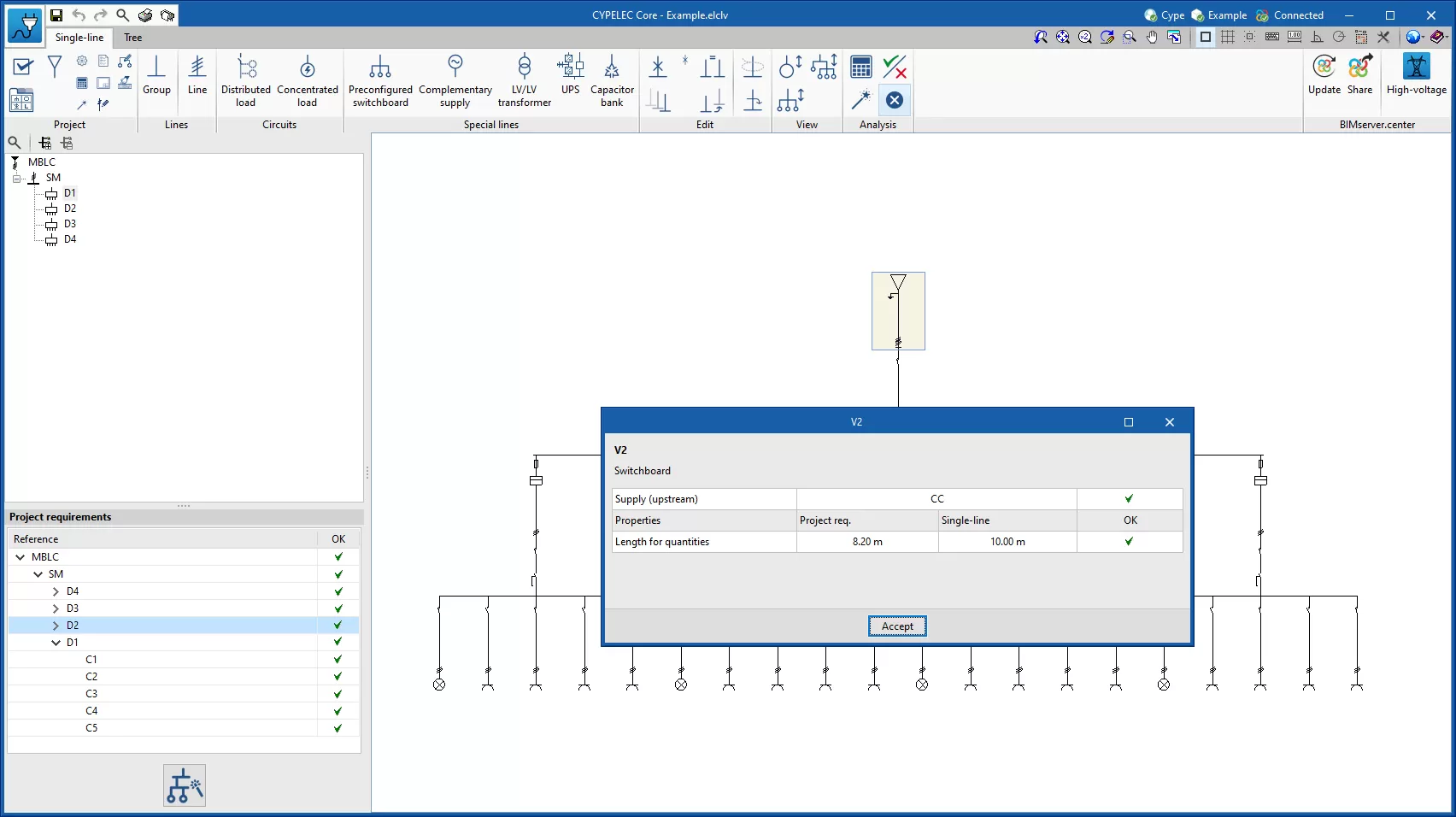This screenshot has width=1456, height=817.
Task: Click the magic wand icon in Analysis
Action: click(861, 100)
